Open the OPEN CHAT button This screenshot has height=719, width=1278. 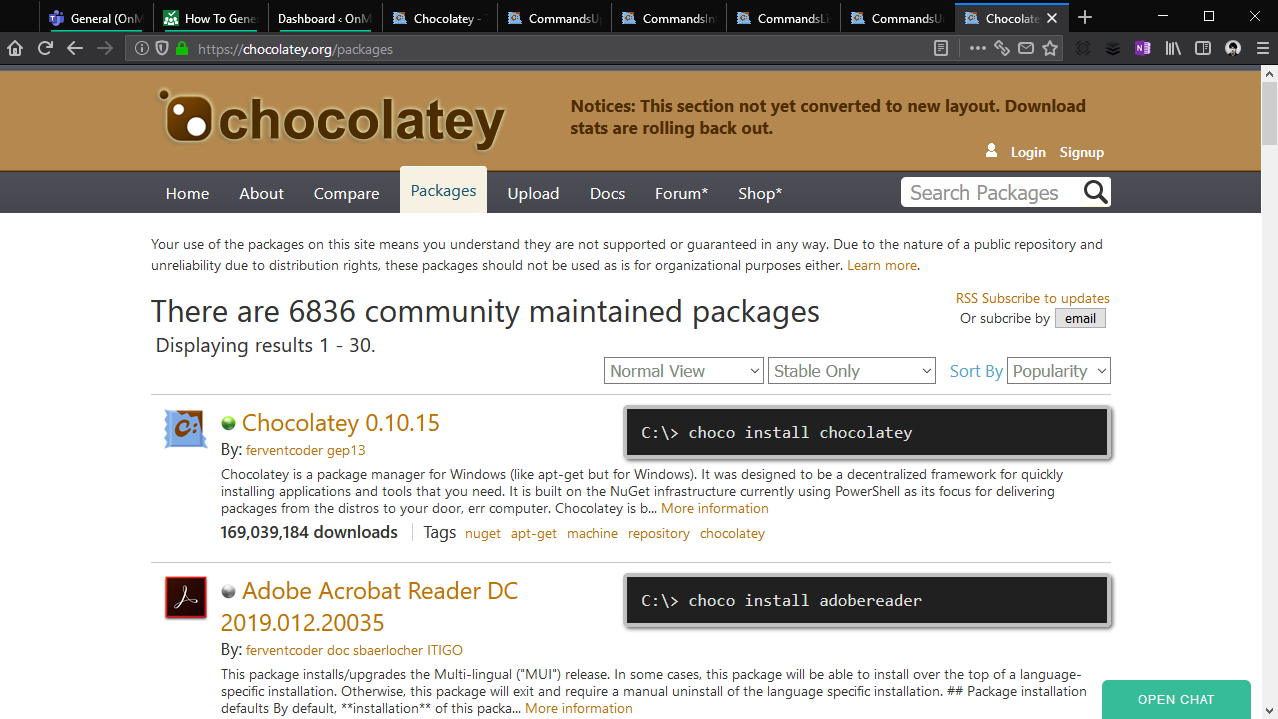point(1176,699)
